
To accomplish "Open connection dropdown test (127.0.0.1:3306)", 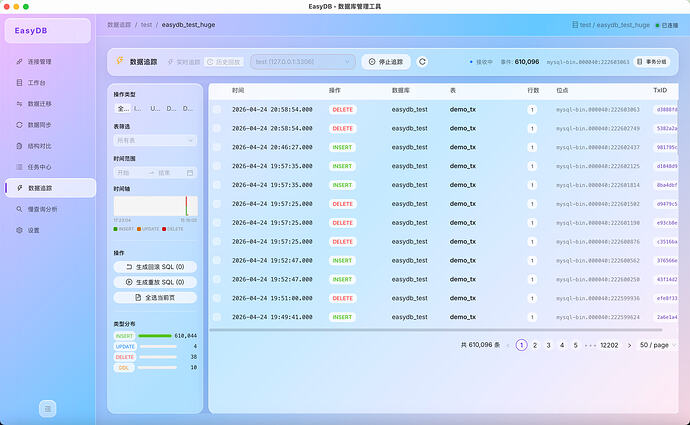I will (303, 62).
